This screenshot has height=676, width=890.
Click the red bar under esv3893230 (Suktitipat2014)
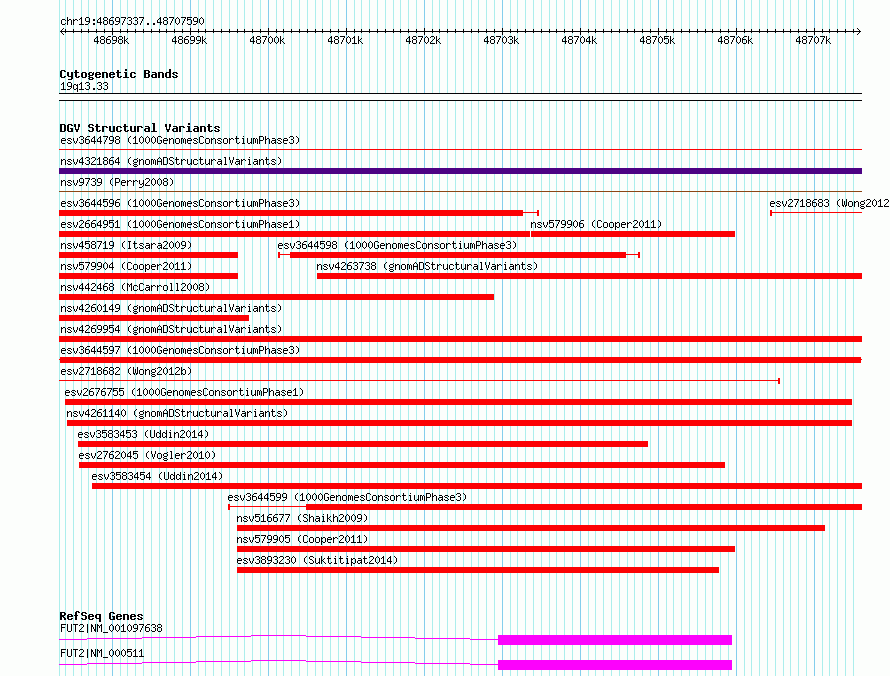478,570
